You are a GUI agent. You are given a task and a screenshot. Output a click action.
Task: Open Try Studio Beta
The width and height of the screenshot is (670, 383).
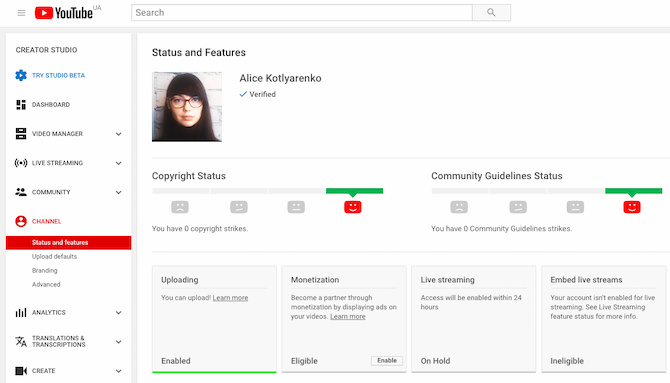(59, 75)
